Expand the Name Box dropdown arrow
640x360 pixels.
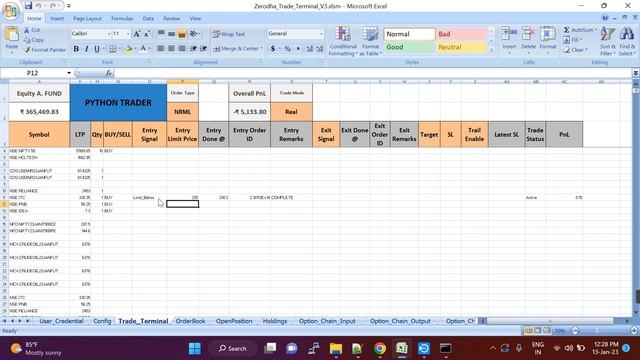pos(69,73)
